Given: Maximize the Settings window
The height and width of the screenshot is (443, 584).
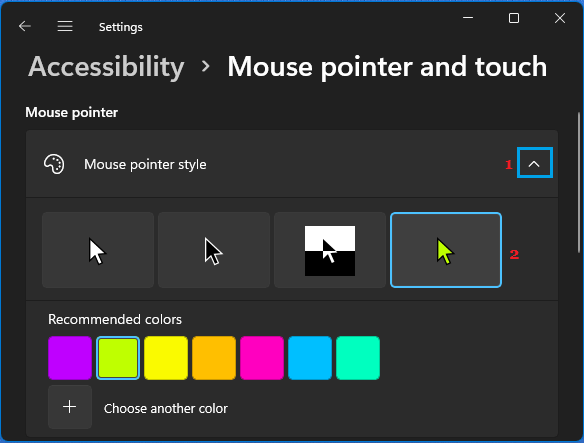Looking at the screenshot, I should (514, 18).
